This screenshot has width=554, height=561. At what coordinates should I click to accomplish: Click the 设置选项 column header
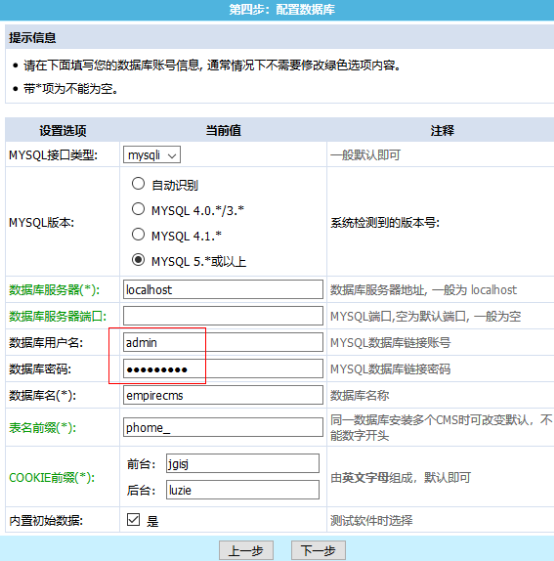point(63,131)
